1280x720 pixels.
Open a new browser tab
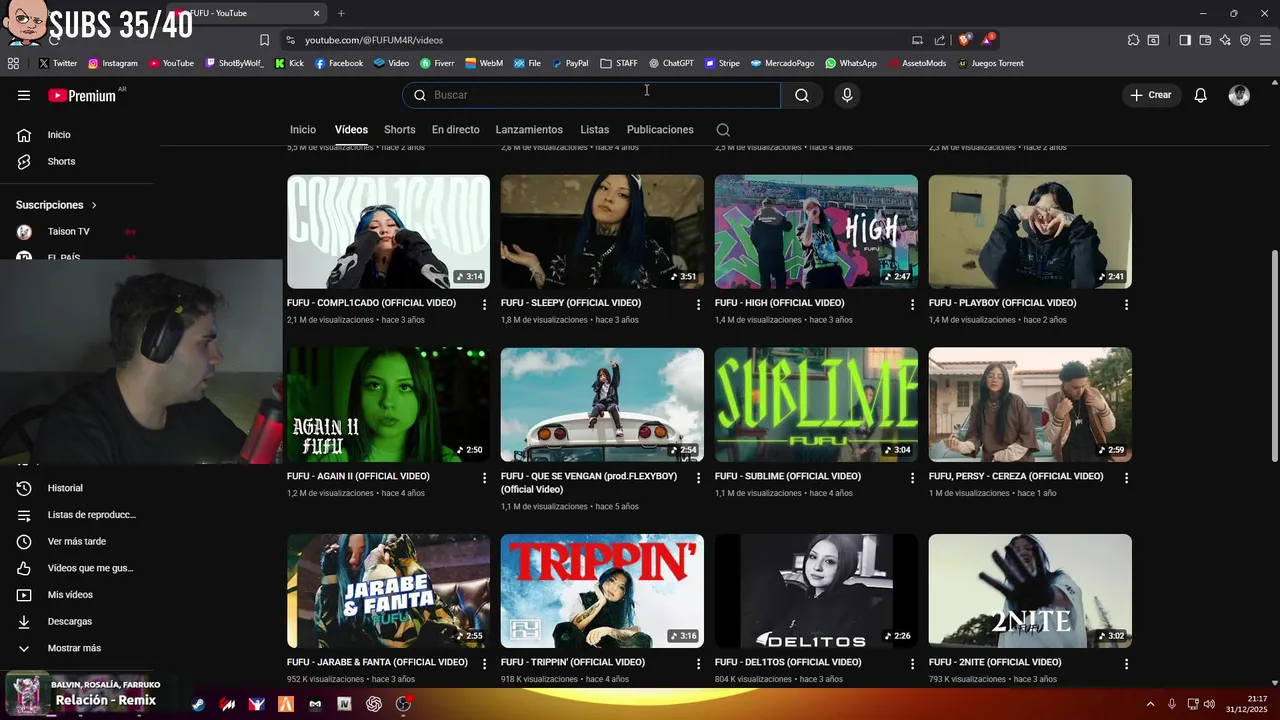point(341,13)
